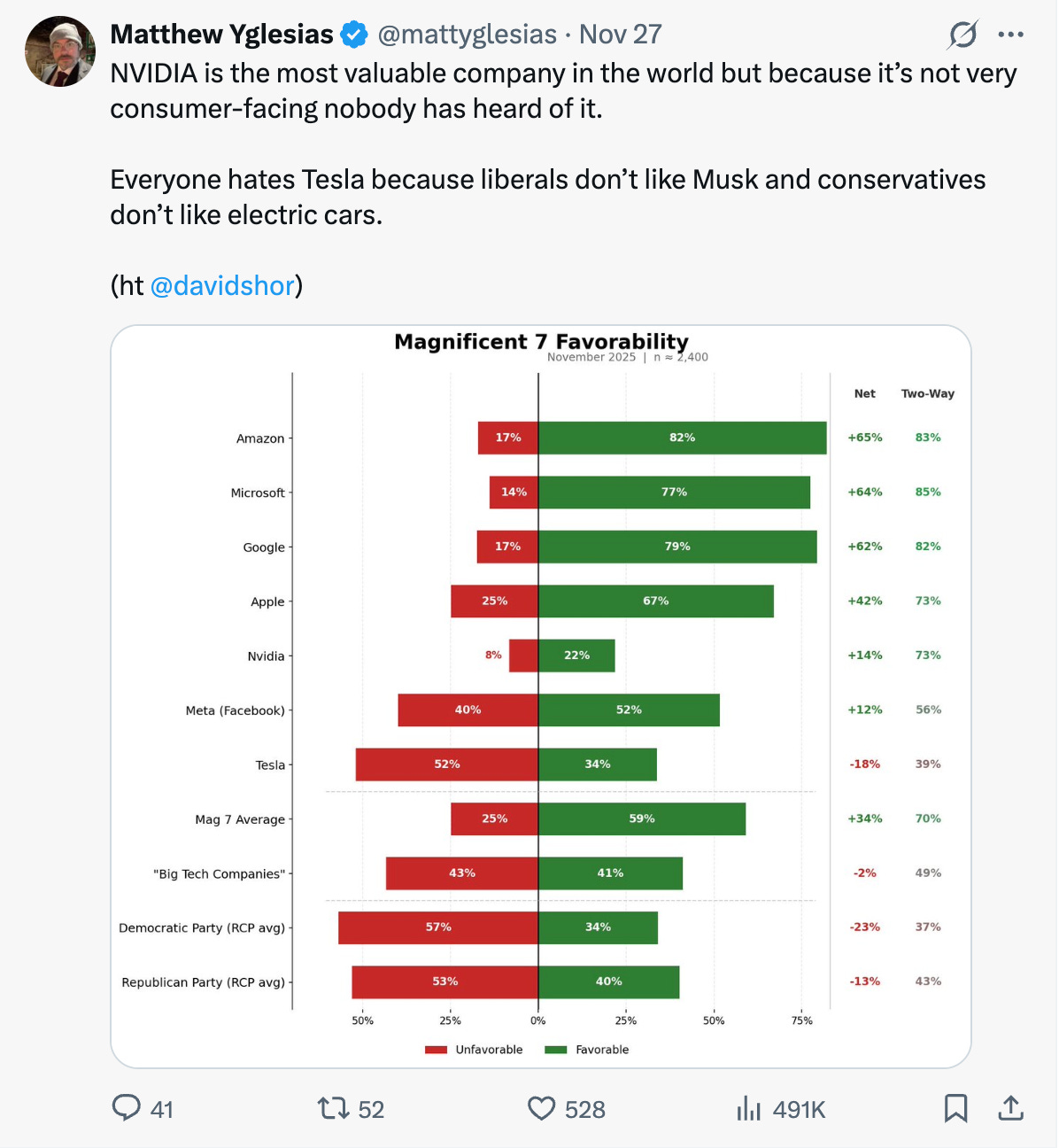Open the @mattyglesias handle link
The height and width of the screenshot is (1148, 1059).
pyautogui.click(x=467, y=35)
